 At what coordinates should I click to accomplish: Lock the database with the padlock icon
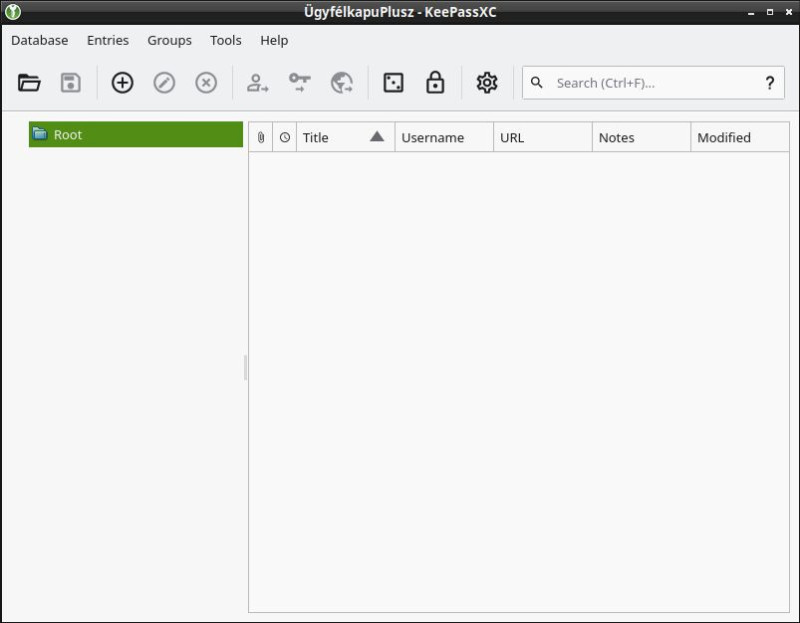pyautogui.click(x=435, y=83)
